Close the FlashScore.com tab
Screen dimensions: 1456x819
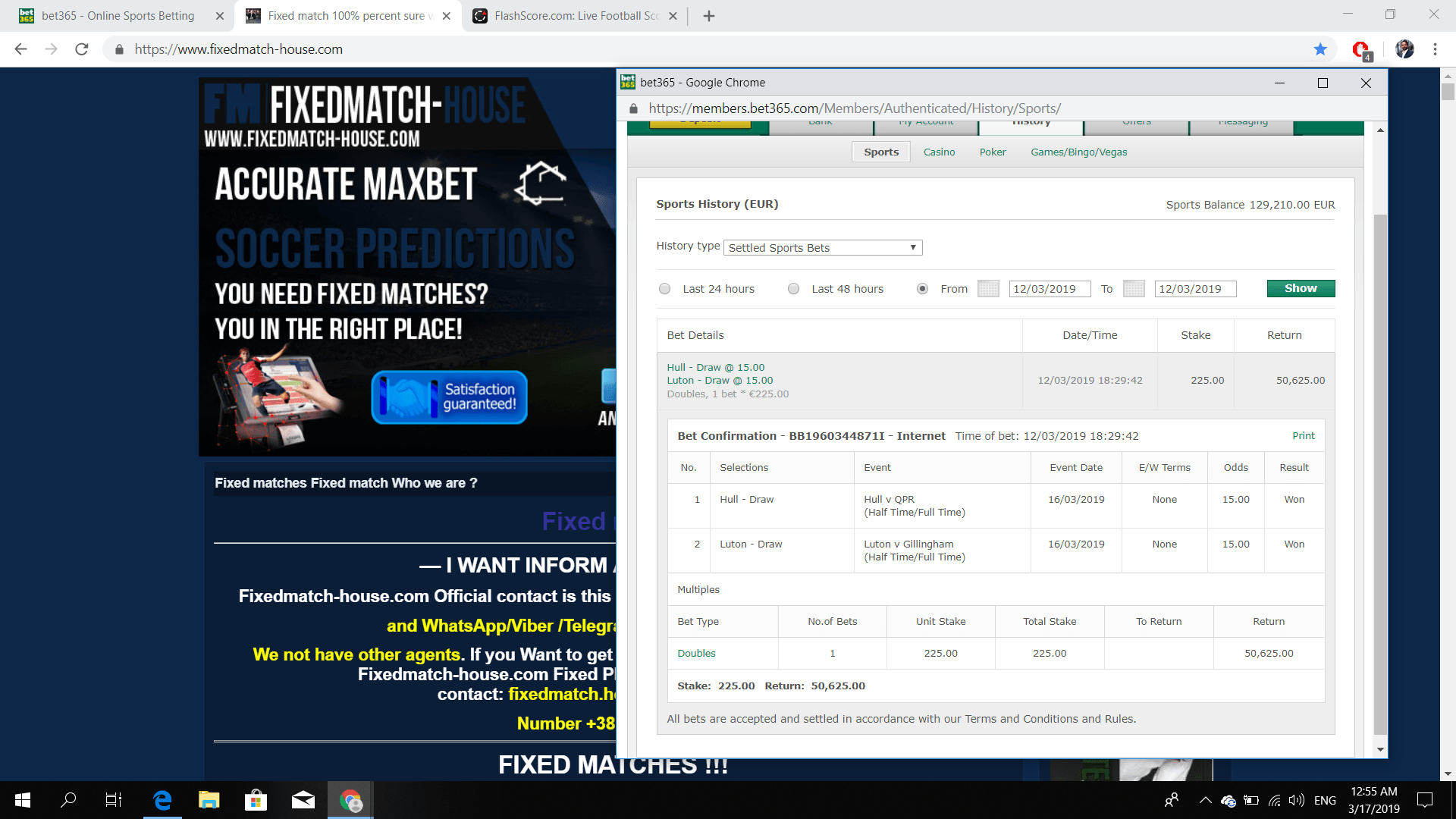tap(673, 16)
